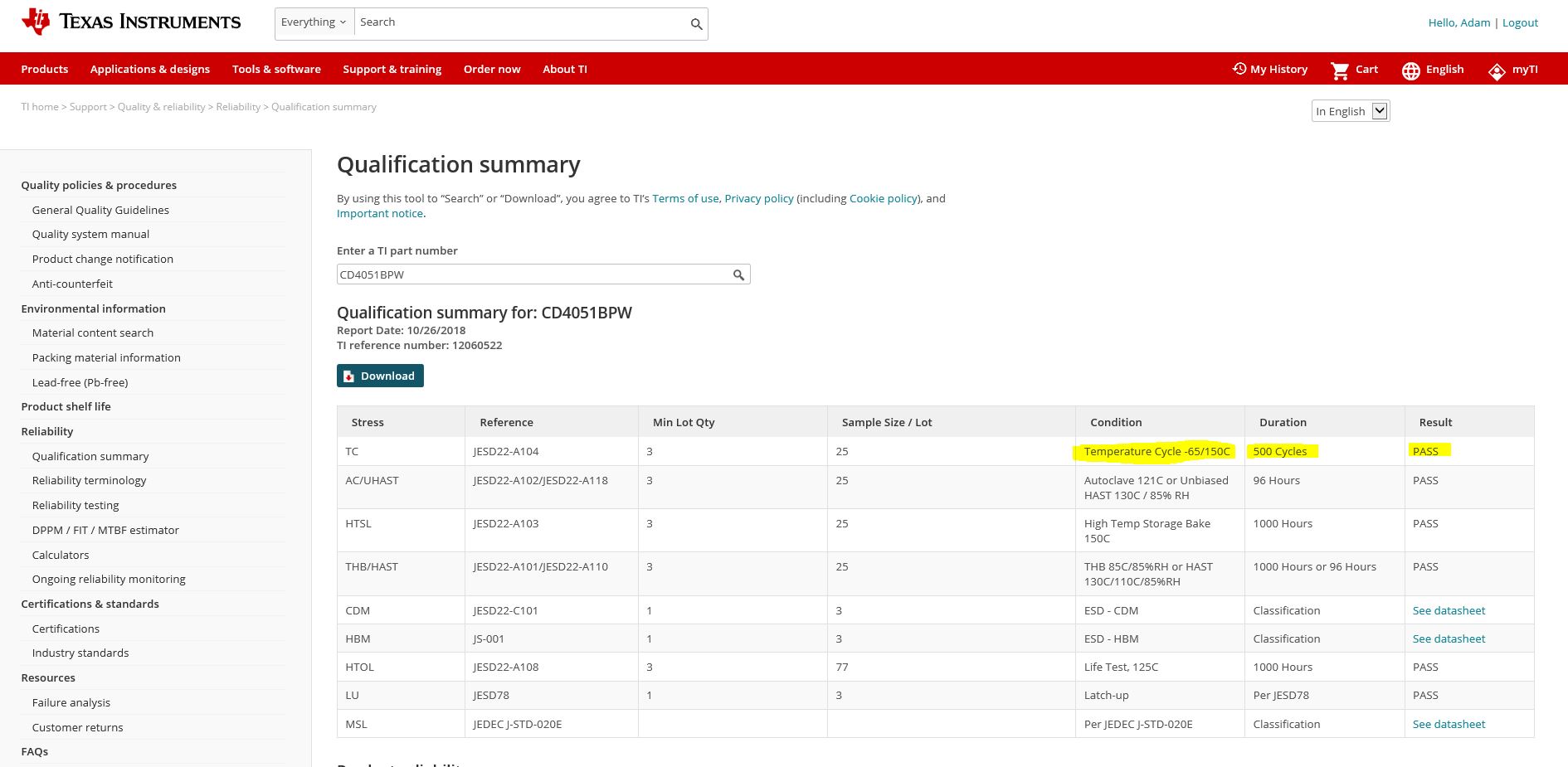Open Failure analysis in sidebar
This screenshot has width=1568, height=767.
pos(71,702)
